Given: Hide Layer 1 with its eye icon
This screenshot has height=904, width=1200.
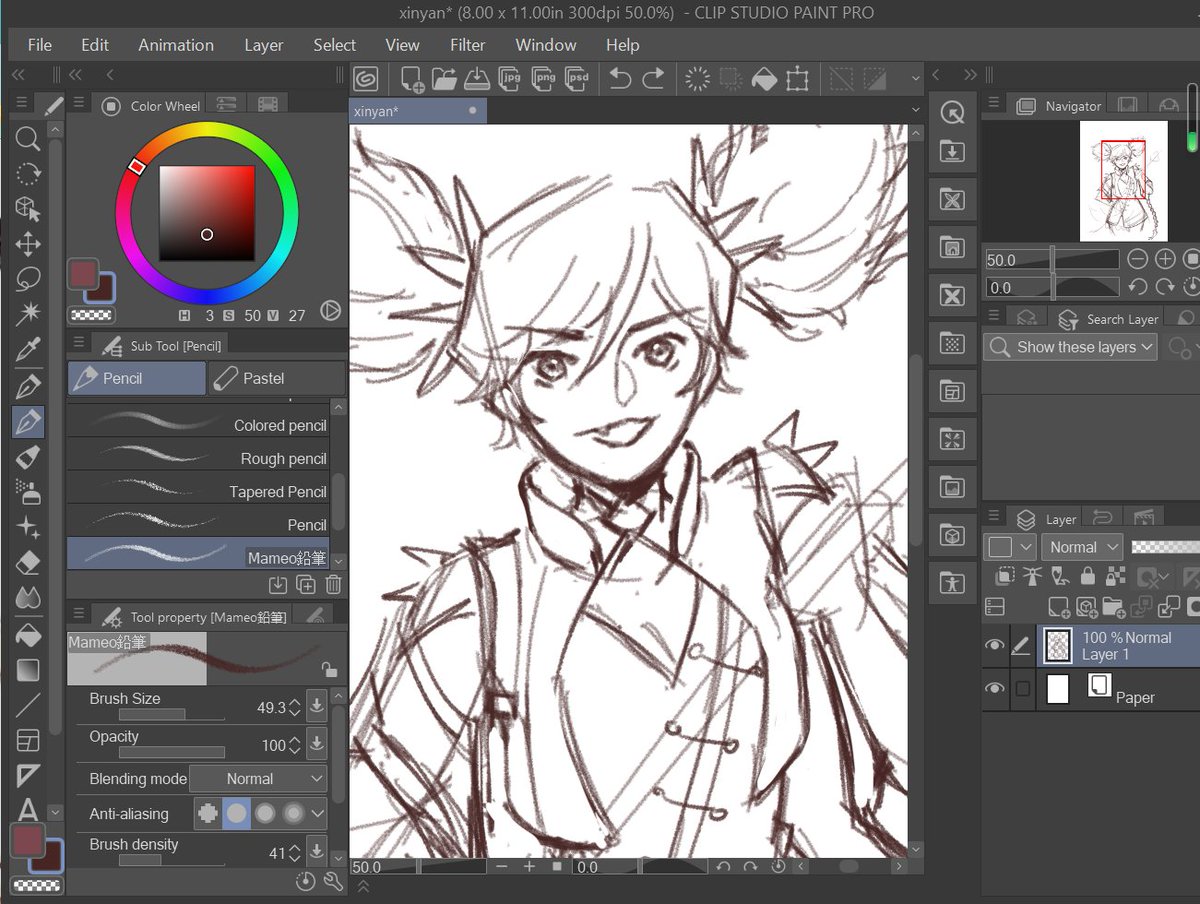Looking at the screenshot, I should coord(994,646).
